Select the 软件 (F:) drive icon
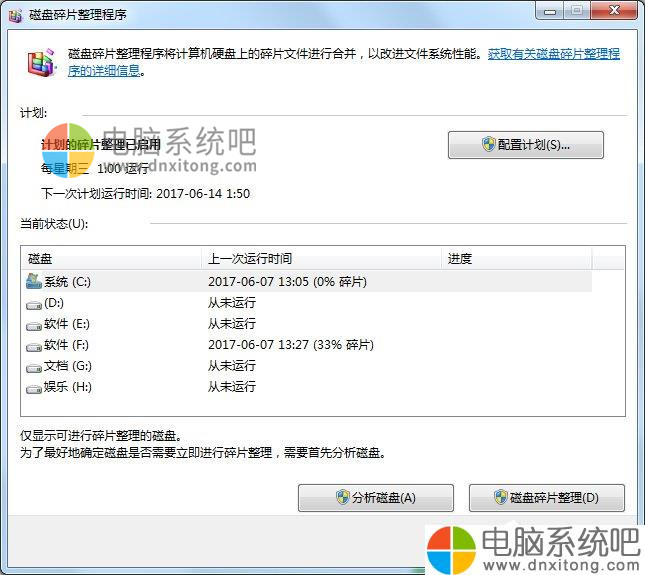Image resolution: width=645 pixels, height=575 pixels. click(34, 345)
